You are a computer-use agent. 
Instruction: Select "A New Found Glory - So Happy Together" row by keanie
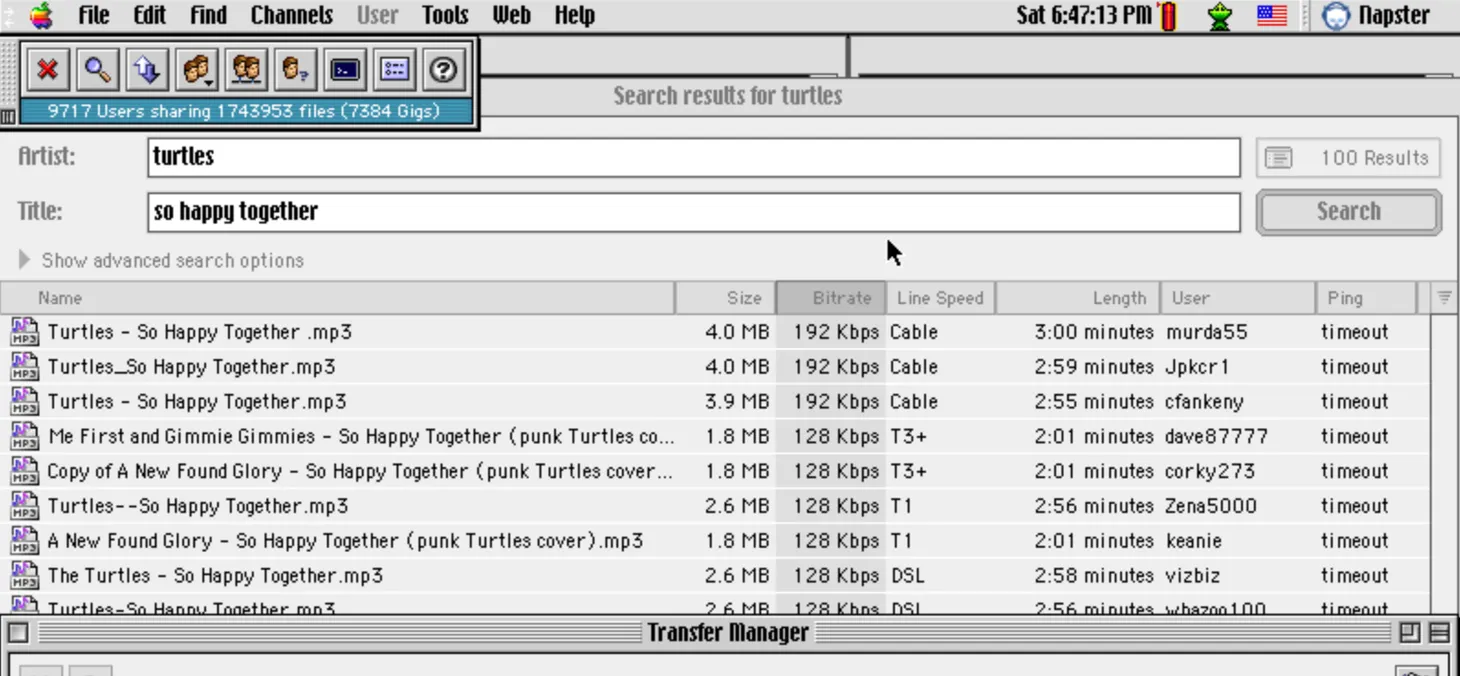pos(715,541)
